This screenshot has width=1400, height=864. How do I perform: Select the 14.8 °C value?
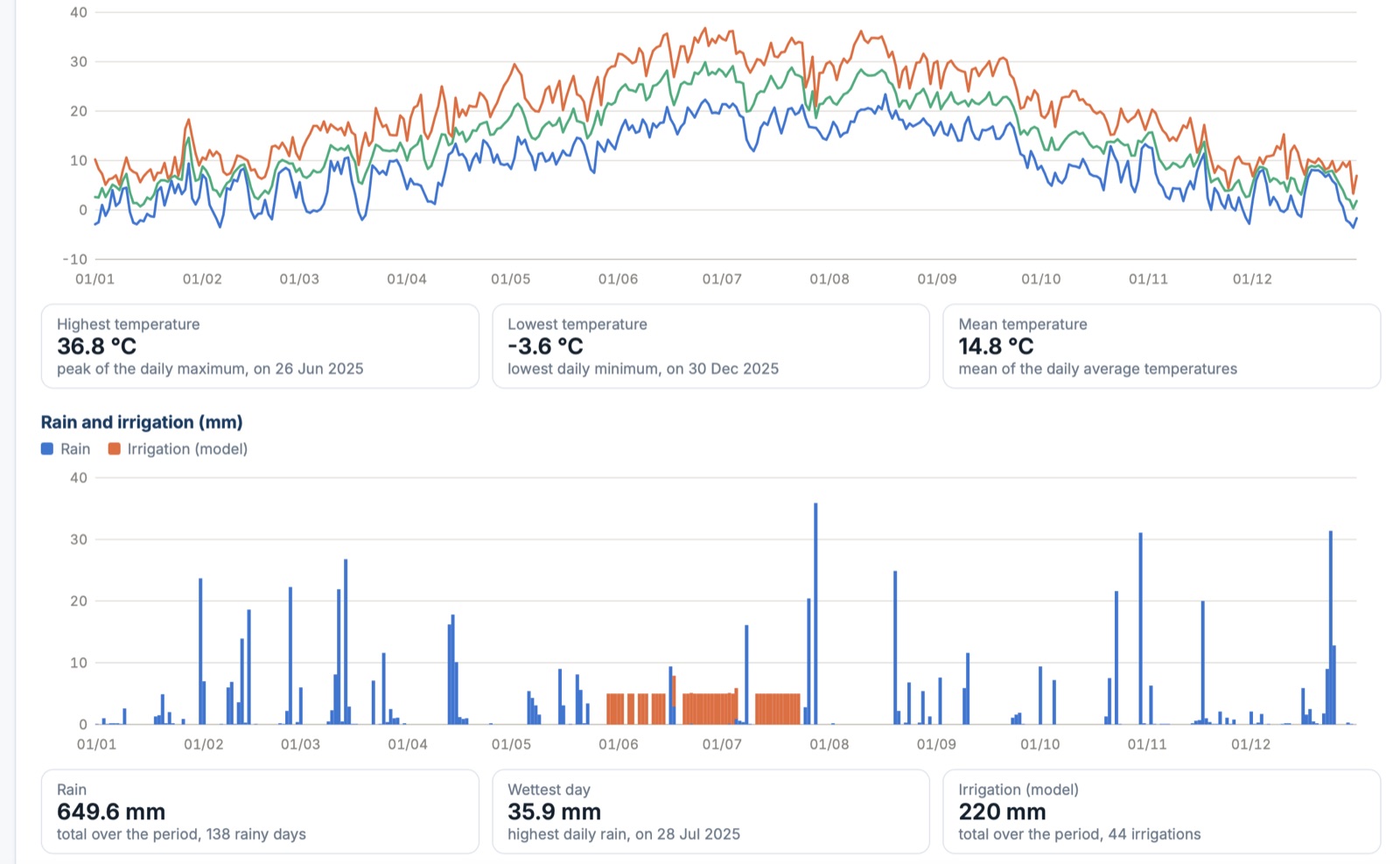click(996, 347)
